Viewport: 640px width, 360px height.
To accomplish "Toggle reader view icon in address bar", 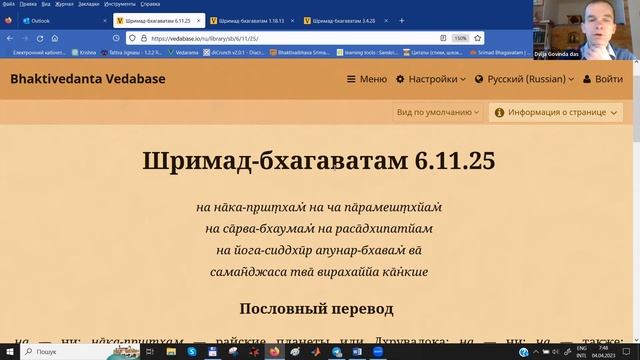I will tap(443, 38).
